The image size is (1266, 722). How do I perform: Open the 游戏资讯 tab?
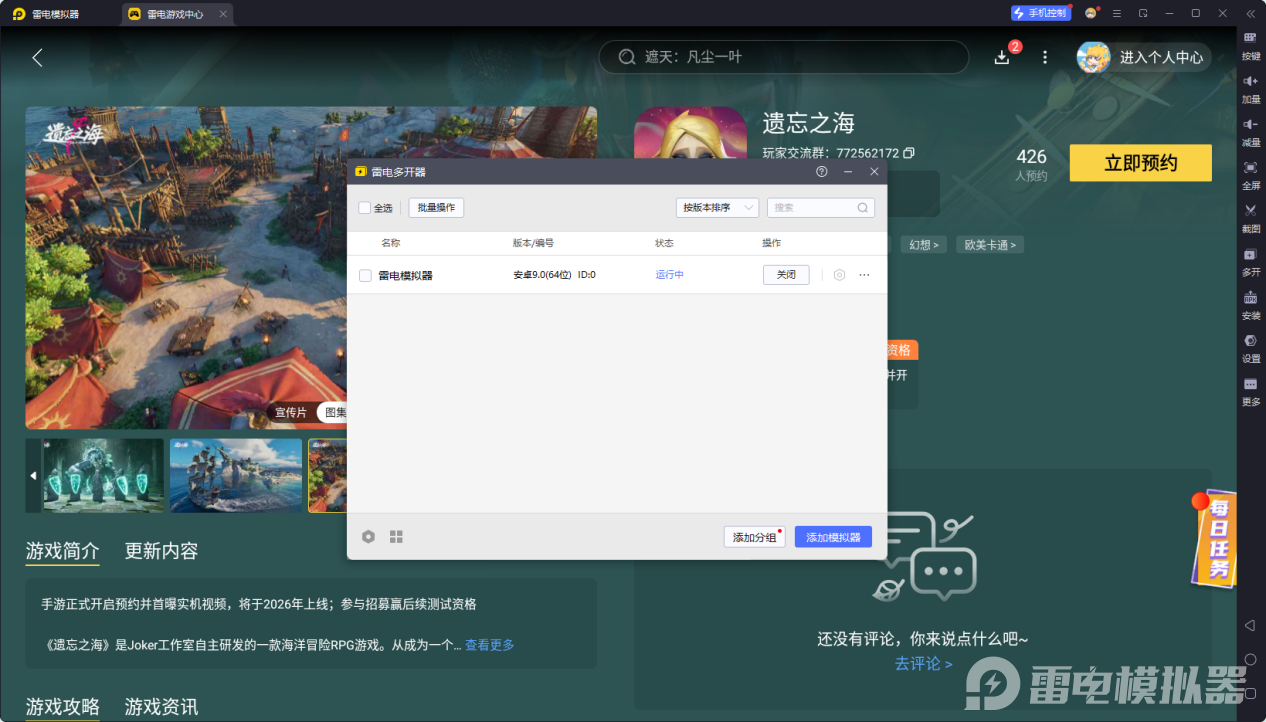tap(162, 707)
